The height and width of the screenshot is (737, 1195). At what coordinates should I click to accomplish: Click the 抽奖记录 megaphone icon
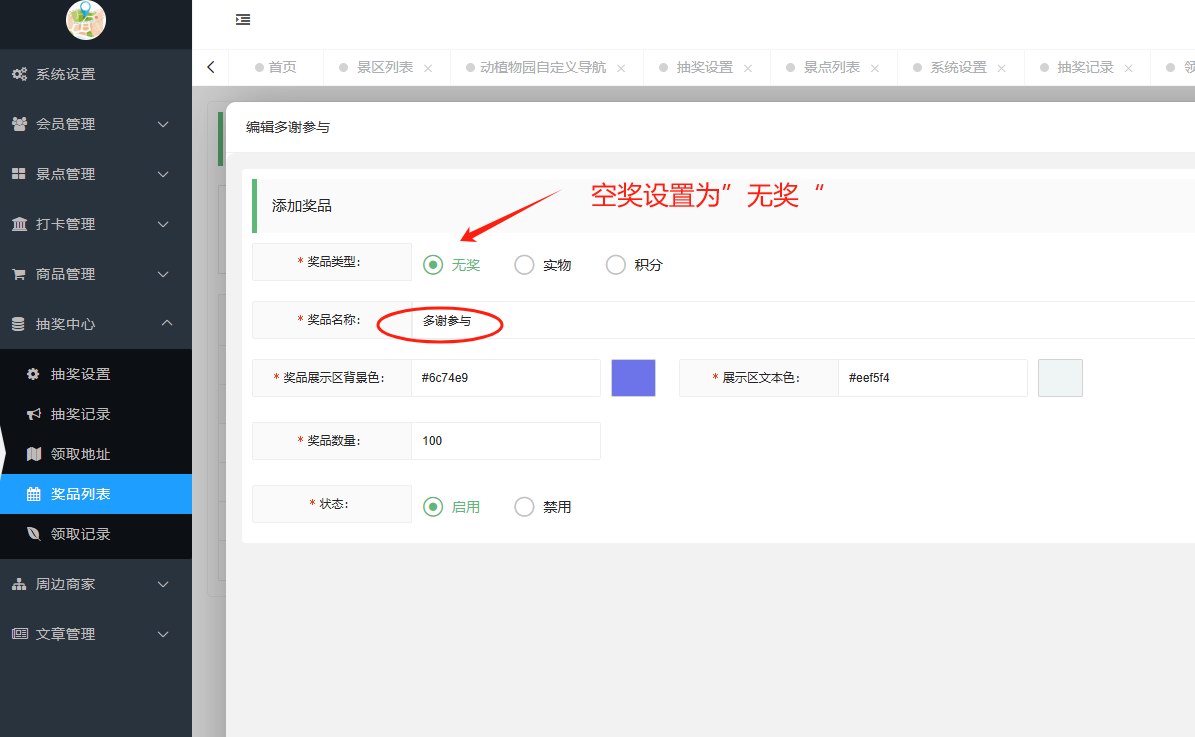click(34, 414)
